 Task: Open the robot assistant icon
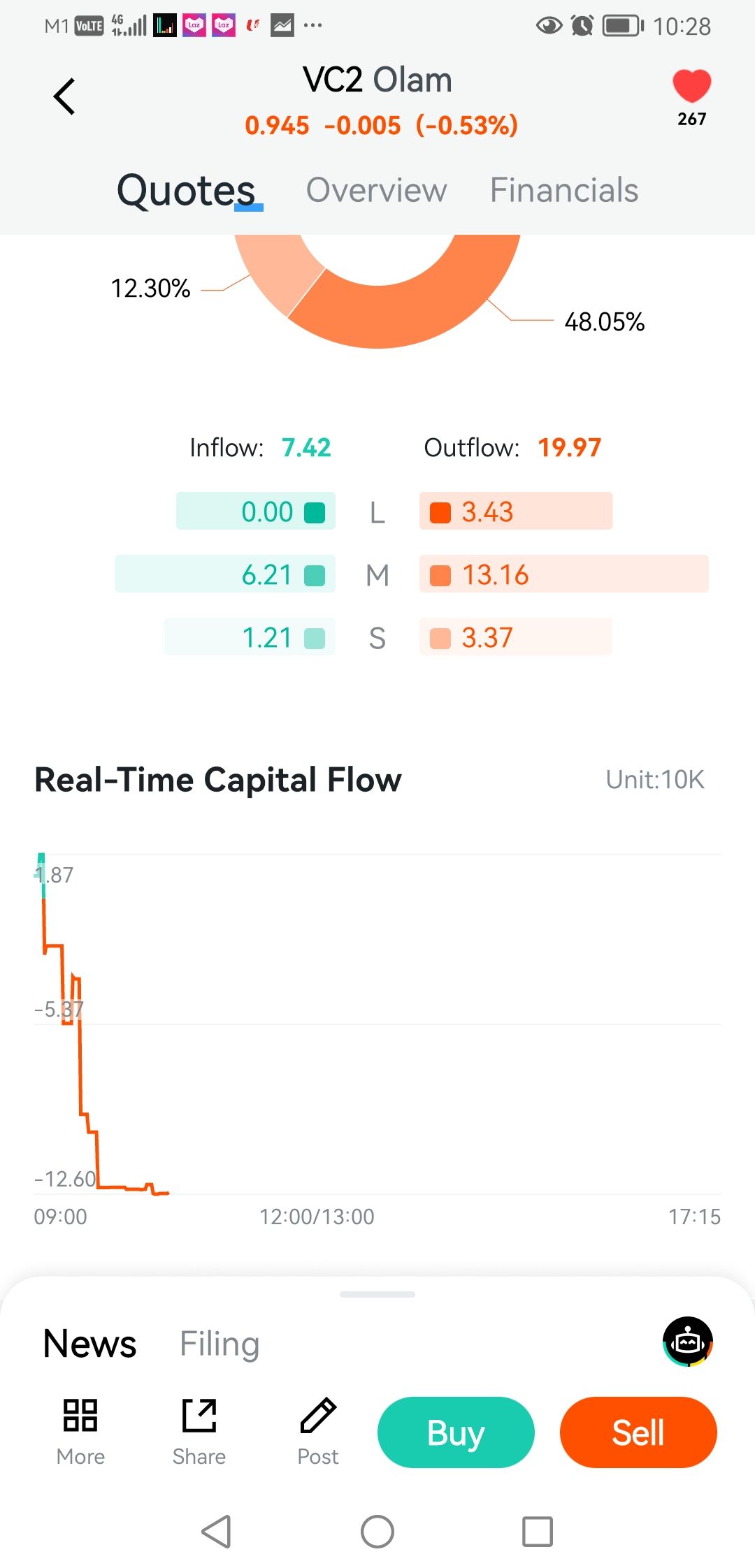(x=688, y=1341)
